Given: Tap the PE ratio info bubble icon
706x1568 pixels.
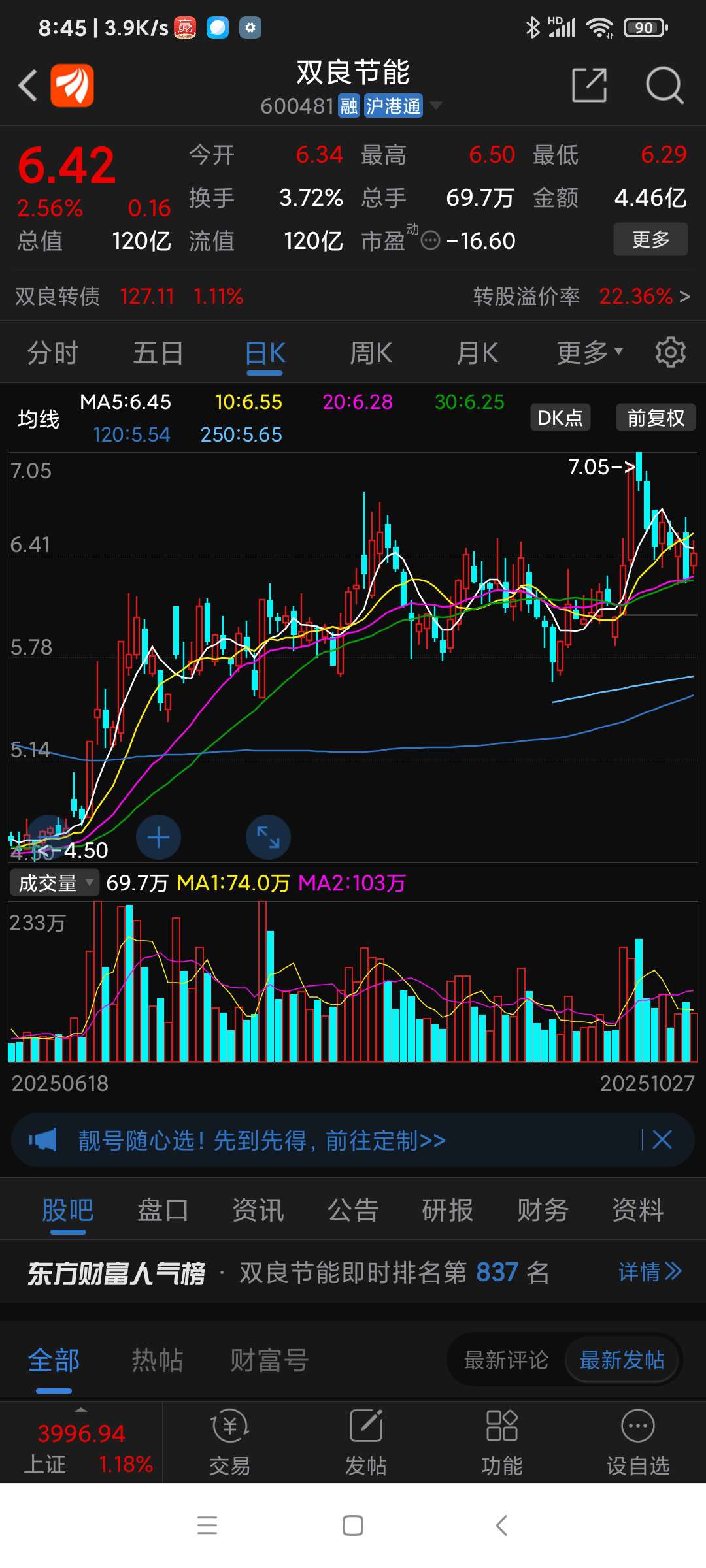Looking at the screenshot, I should tap(430, 241).
